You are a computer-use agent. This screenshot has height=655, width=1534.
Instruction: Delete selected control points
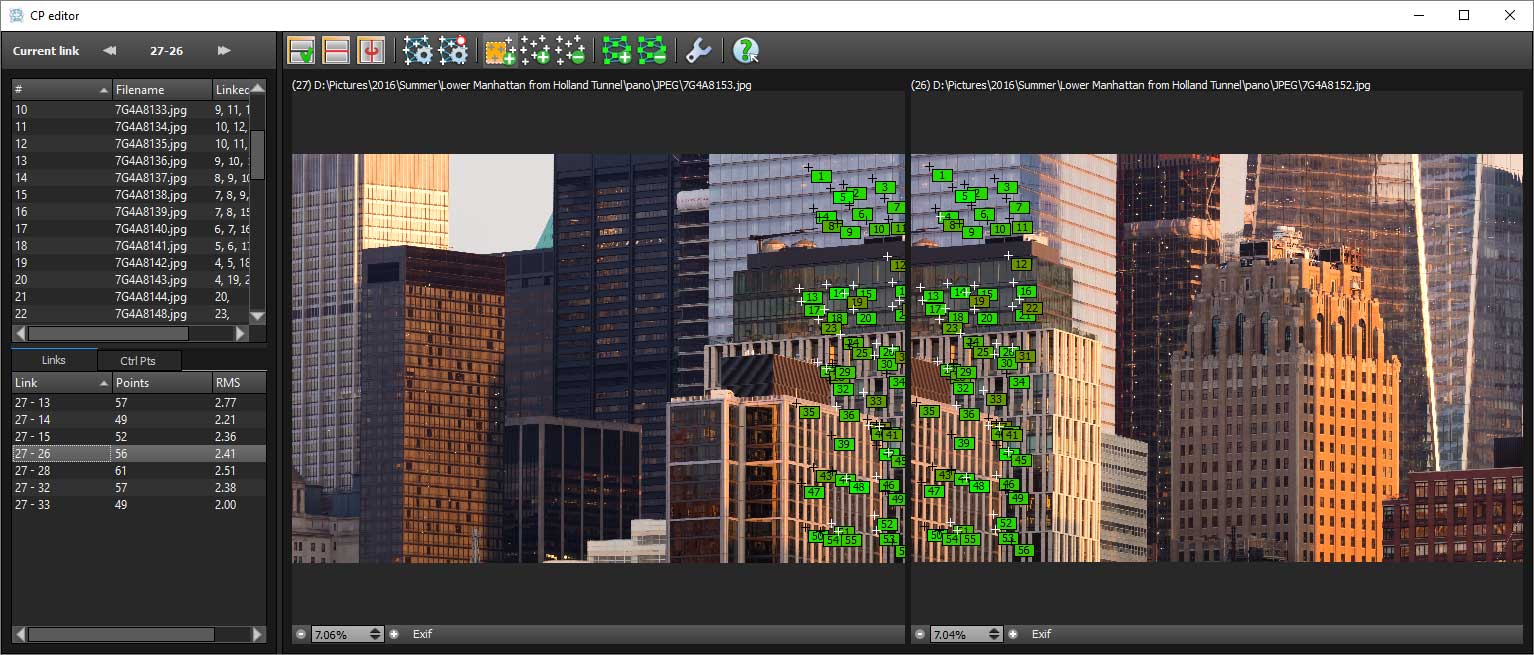click(x=572, y=50)
